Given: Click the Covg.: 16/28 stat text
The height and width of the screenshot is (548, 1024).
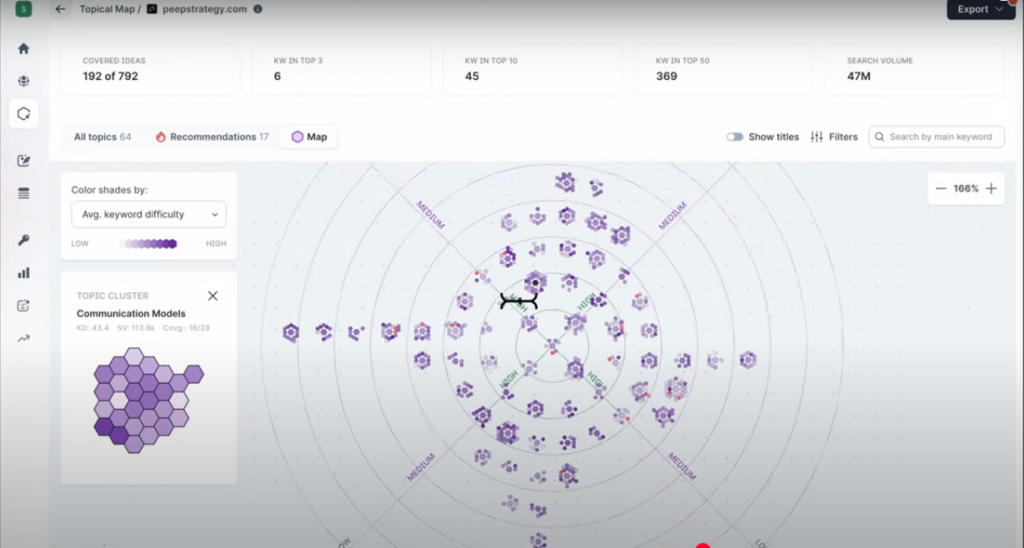Looking at the screenshot, I should coord(186,328).
